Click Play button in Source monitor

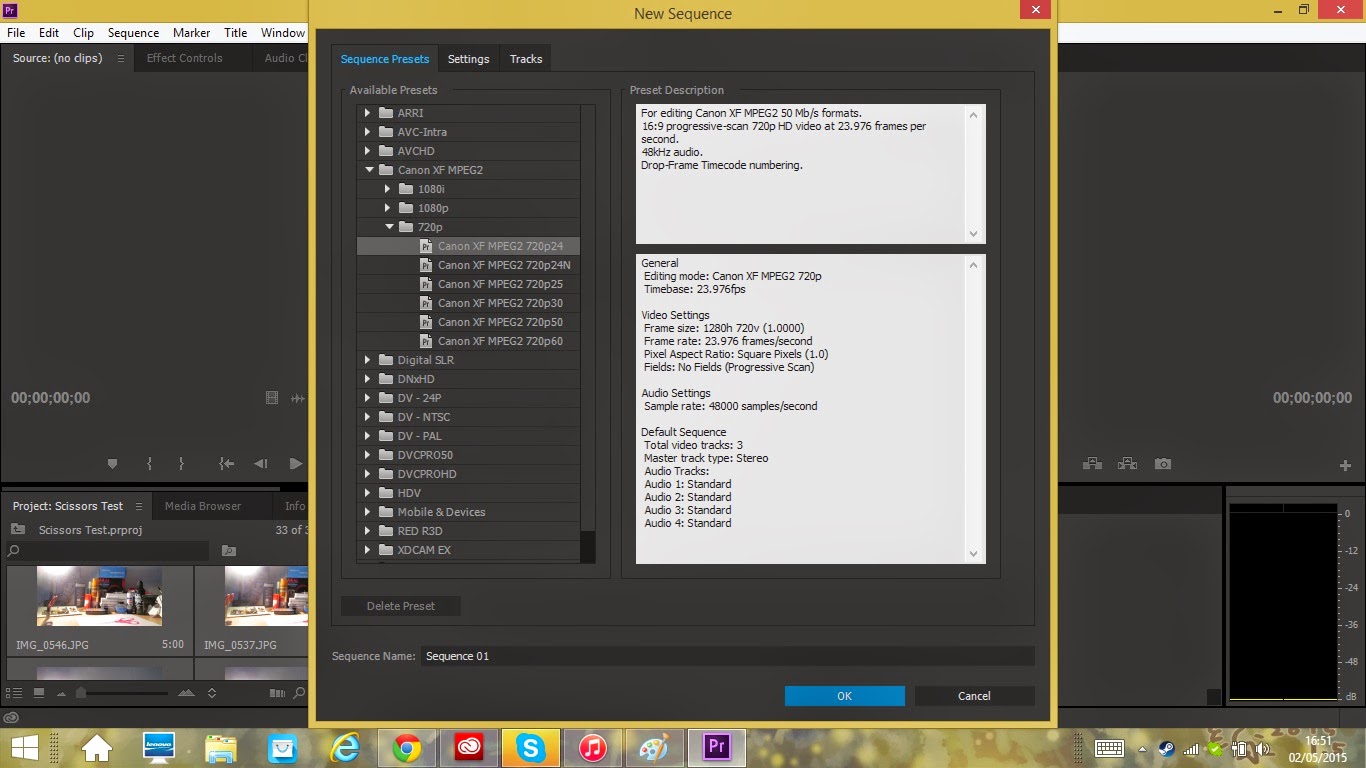pyautogui.click(x=295, y=464)
